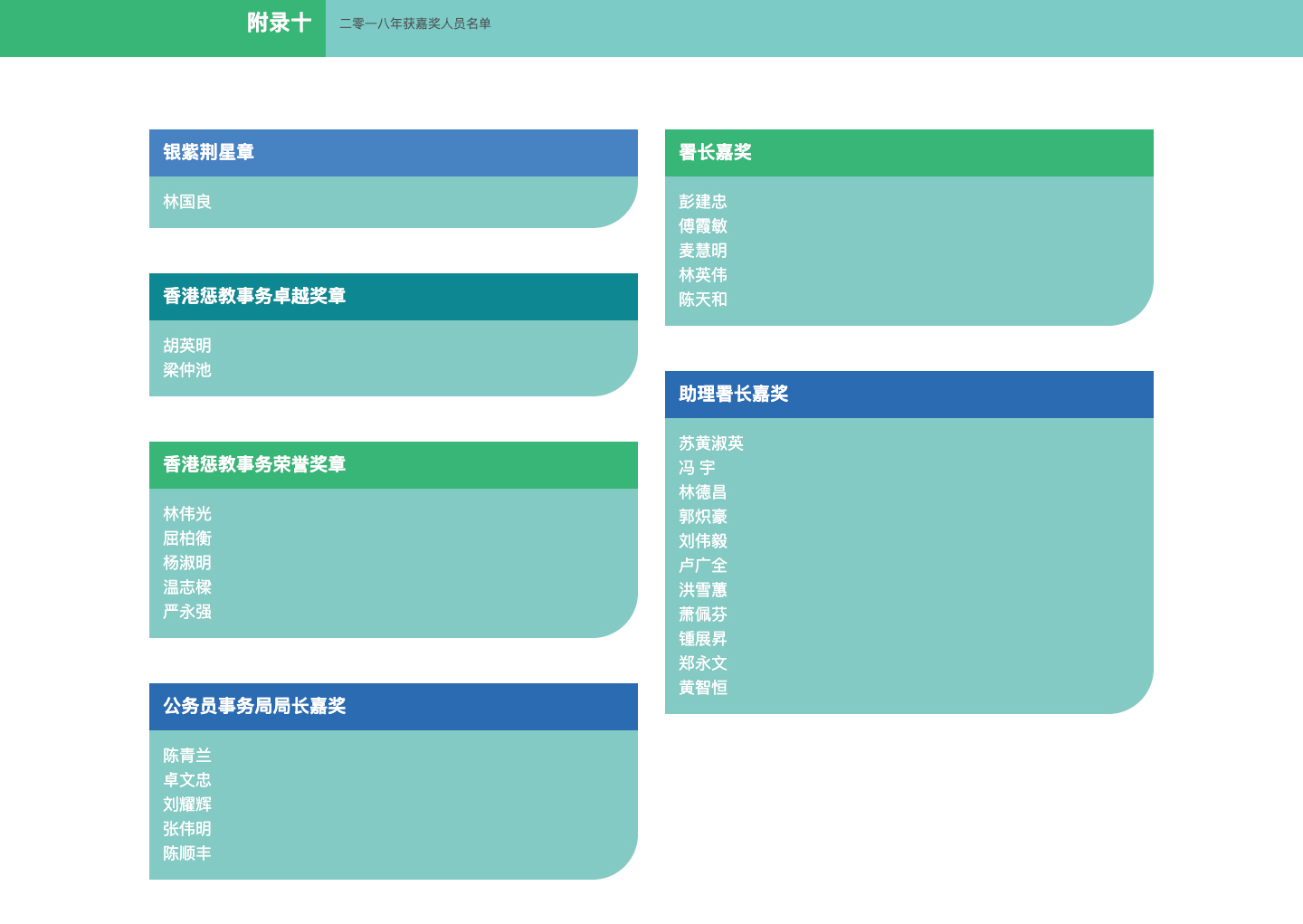Click the name 胡英明

pyautogui.click(x=187, y=346)
